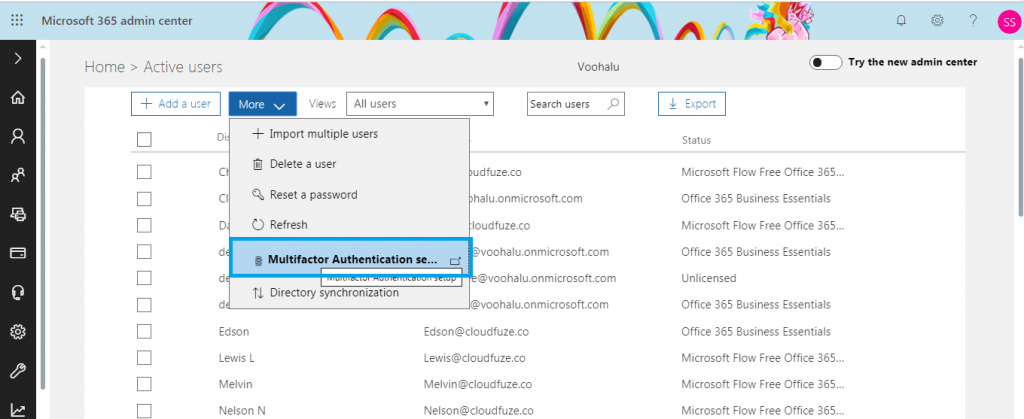1024x419 pixels.
Task: Go to Home icon in sidebar
Action: (x=18, y=97)
